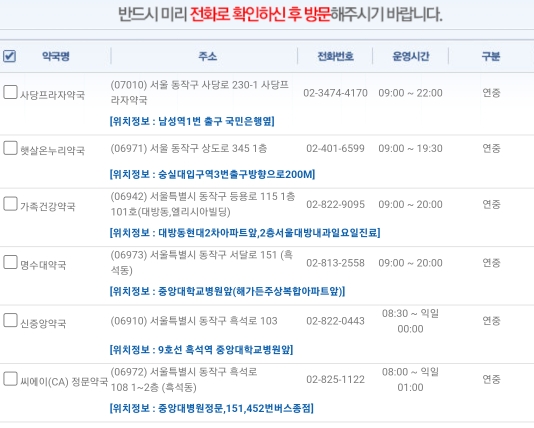
Task: Open location info 숭실대입구역3번출구방향으로200M
Action: pos(213,174)
